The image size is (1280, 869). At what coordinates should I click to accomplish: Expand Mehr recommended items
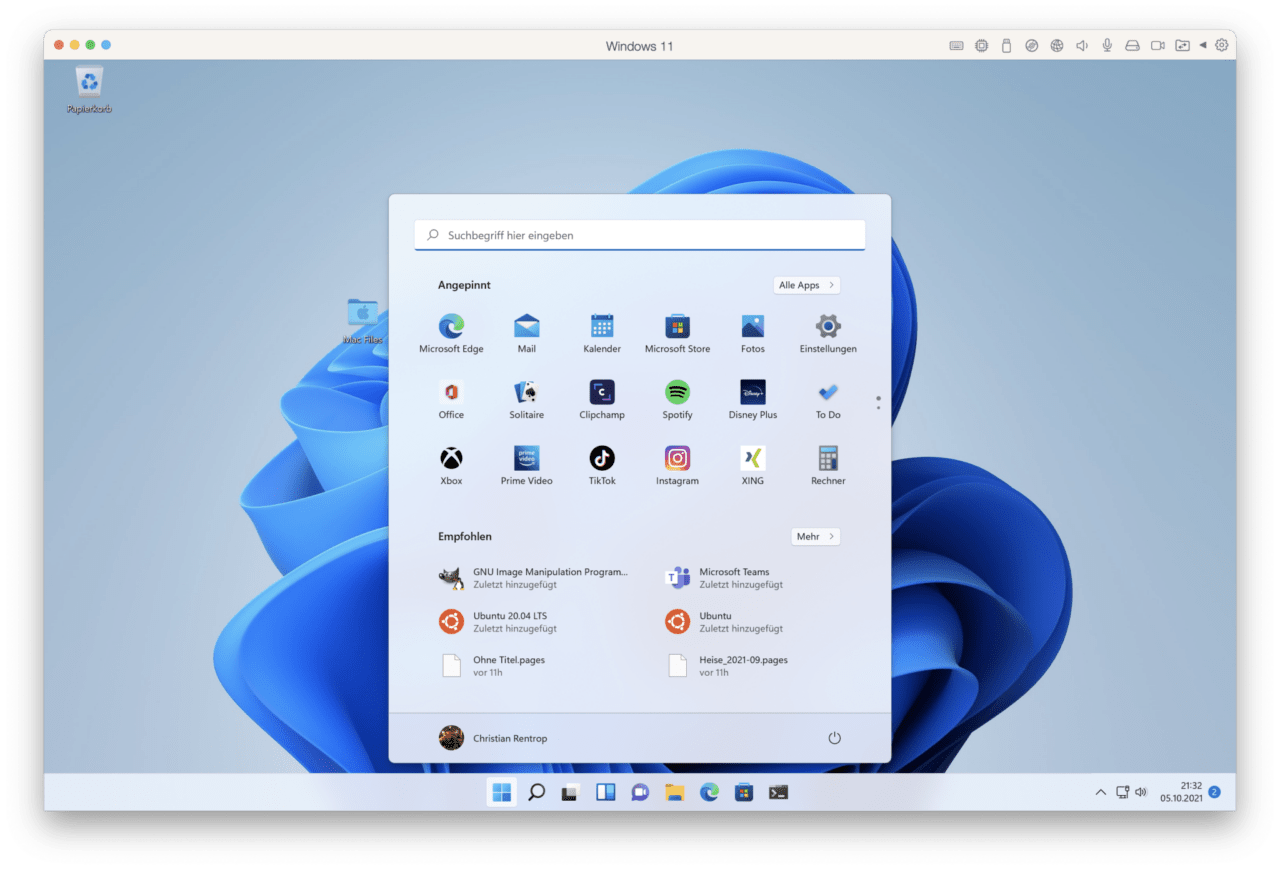click(815, 536)
